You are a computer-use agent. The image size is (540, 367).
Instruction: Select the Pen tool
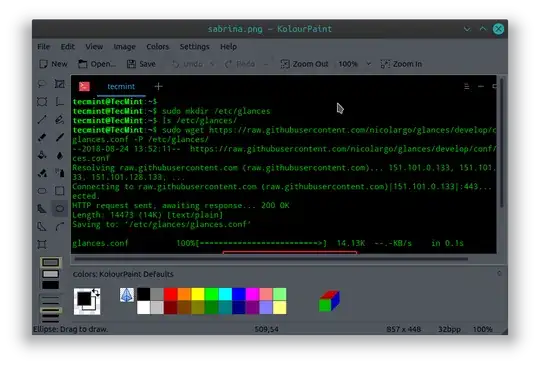click(x=60, y=119)
